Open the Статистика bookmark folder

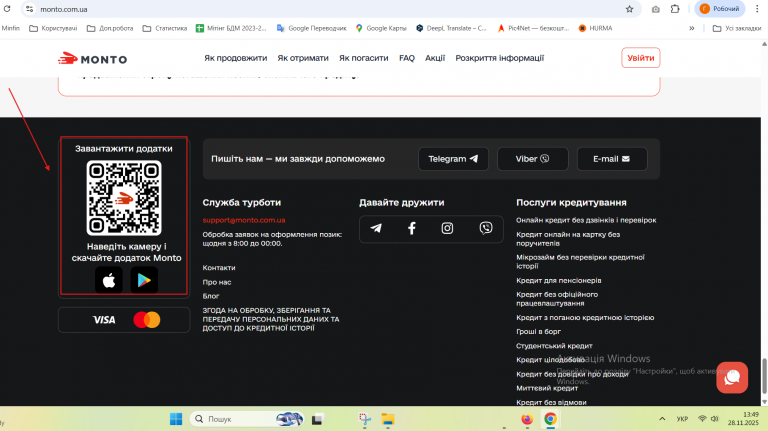(x=165, y=28)
